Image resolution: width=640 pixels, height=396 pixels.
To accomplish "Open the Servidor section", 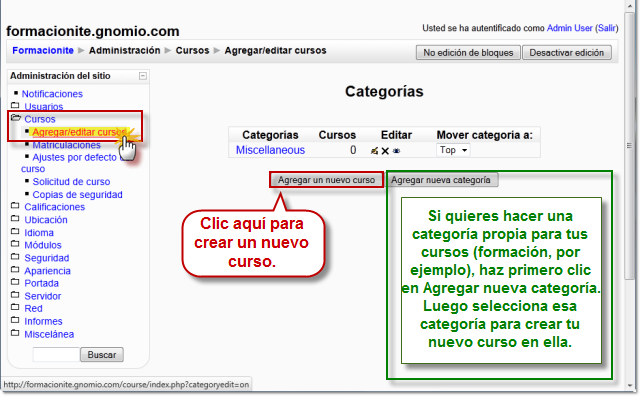I will (42, 296).
